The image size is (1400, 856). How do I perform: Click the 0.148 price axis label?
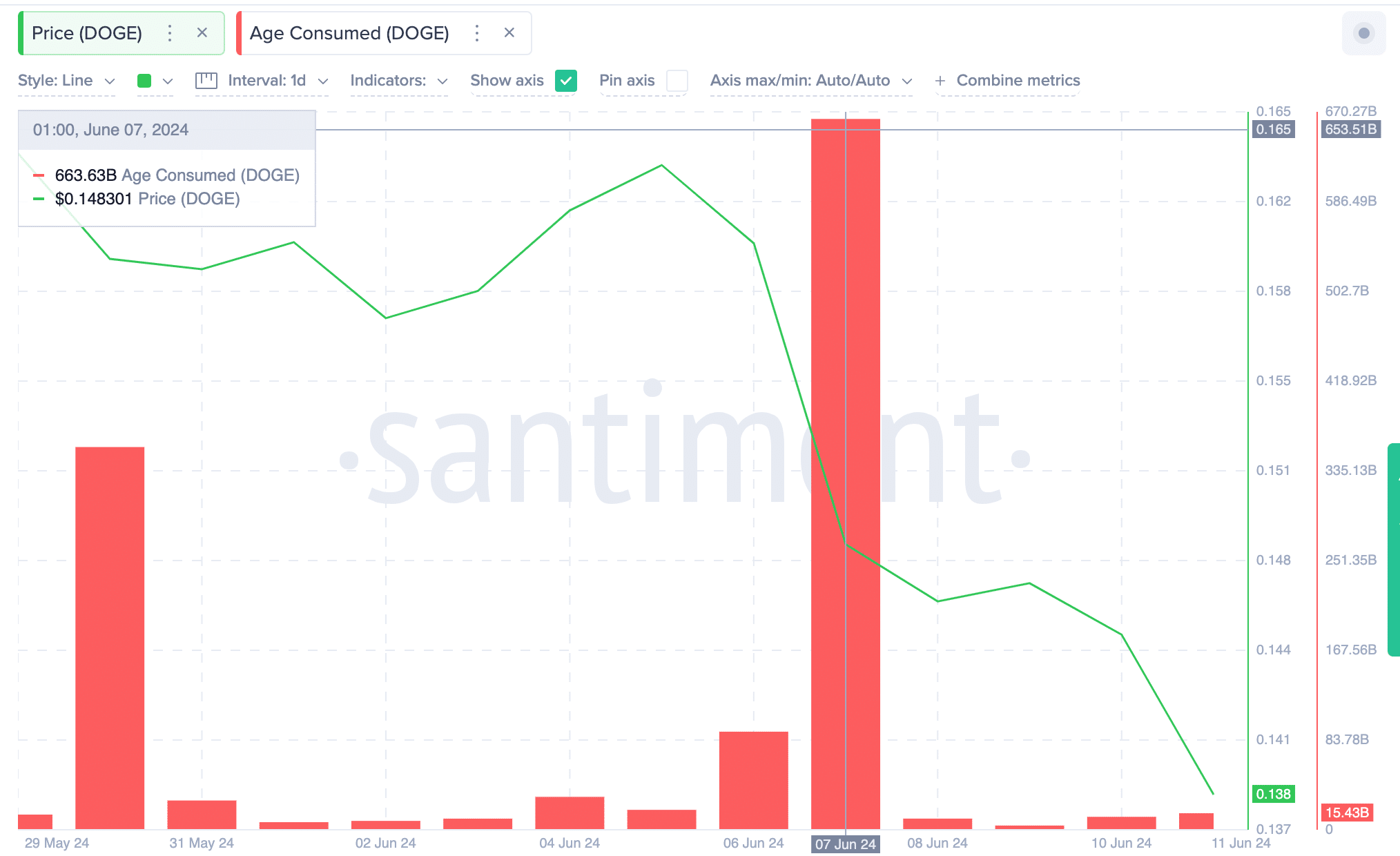pyautogui.click(x=1274, y=560)
